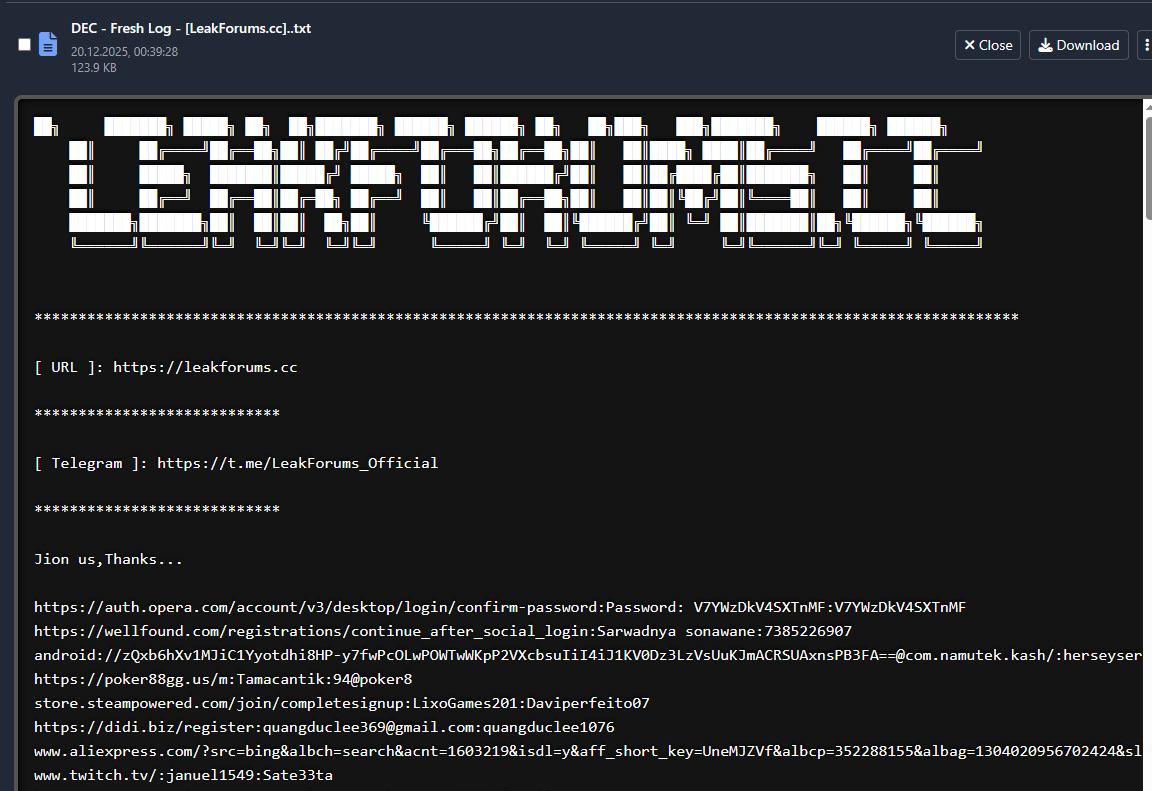1152x791 pixels.
Task: Close the file preview
Action: [x=987, y=45]
